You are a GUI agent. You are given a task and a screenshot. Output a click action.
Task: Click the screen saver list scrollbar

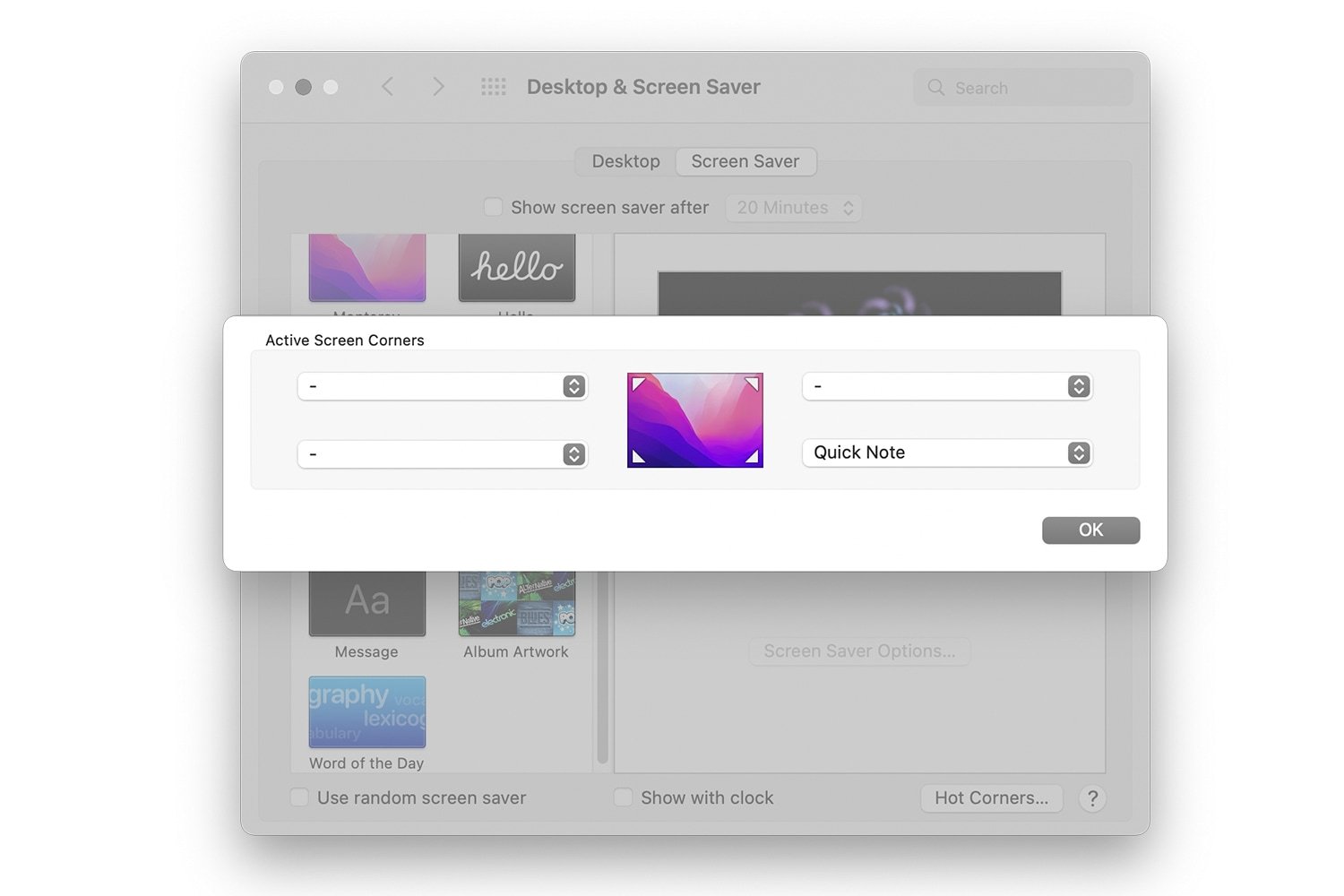pos(602,668)
